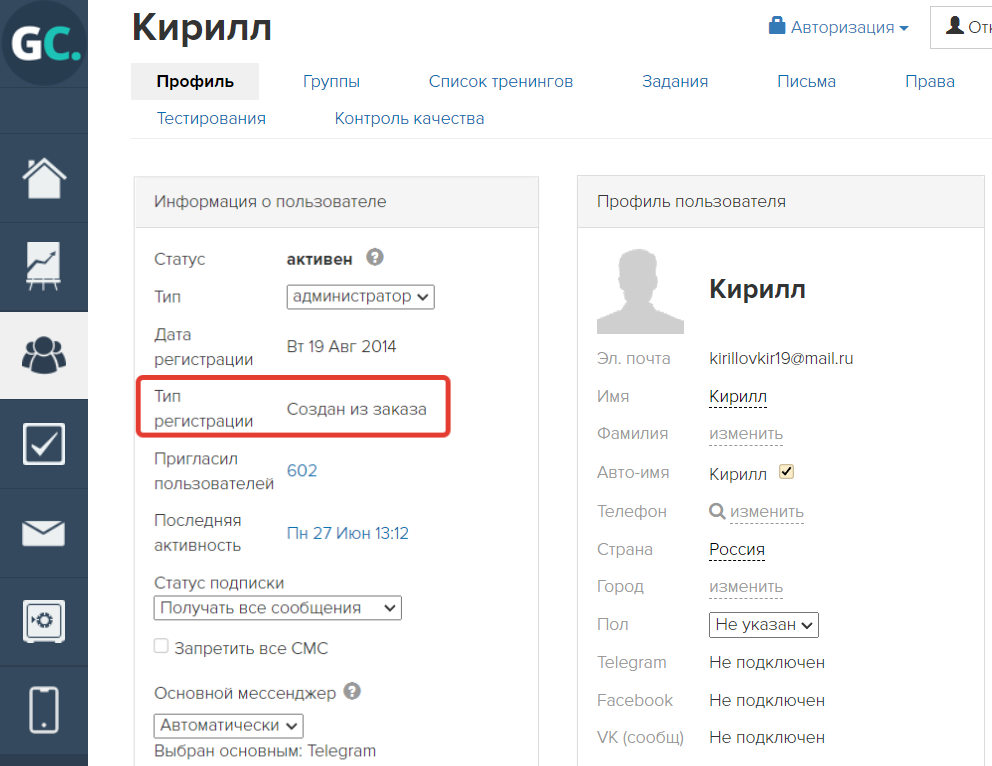Open the Пол Не указан dropdown
Viewport: 992px width, 766px height.
click(764, 625)
